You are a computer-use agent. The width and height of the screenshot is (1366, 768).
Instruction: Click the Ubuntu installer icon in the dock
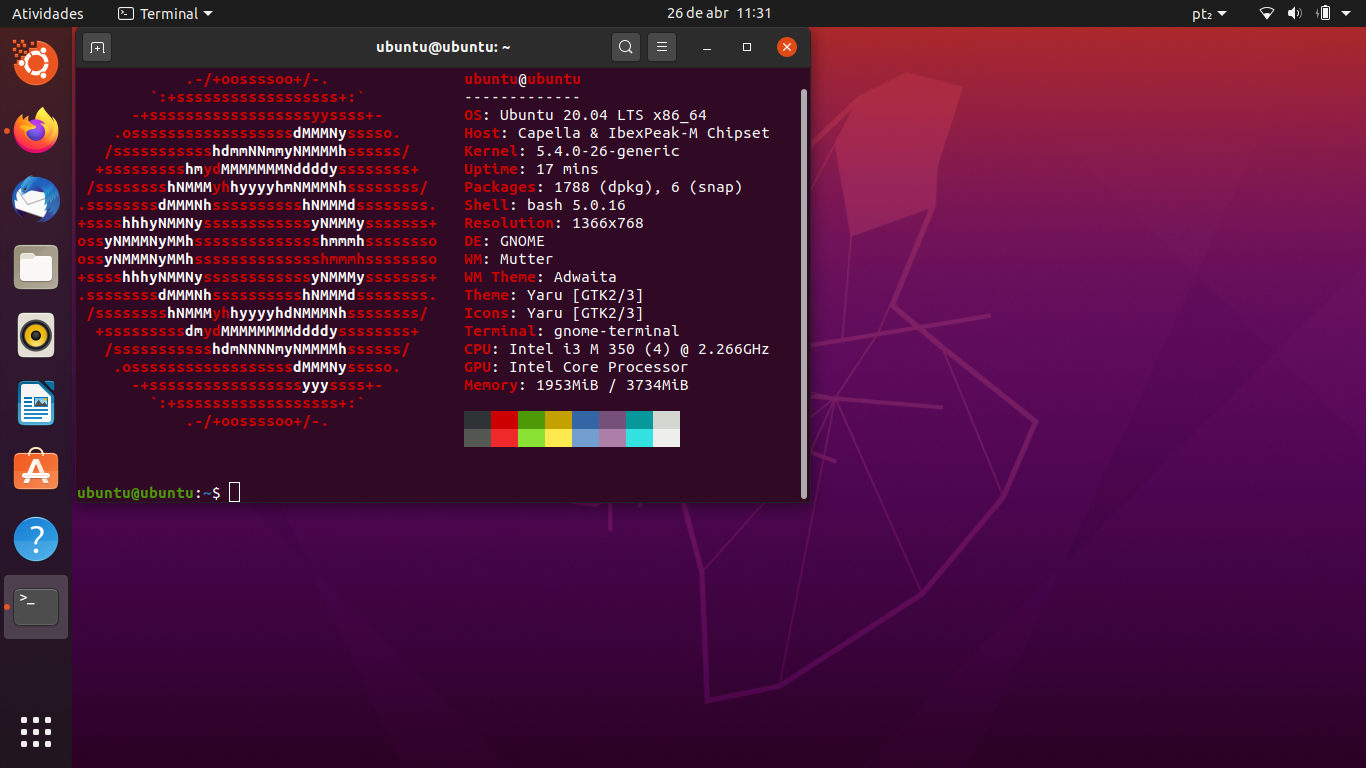tap(36, 63)
